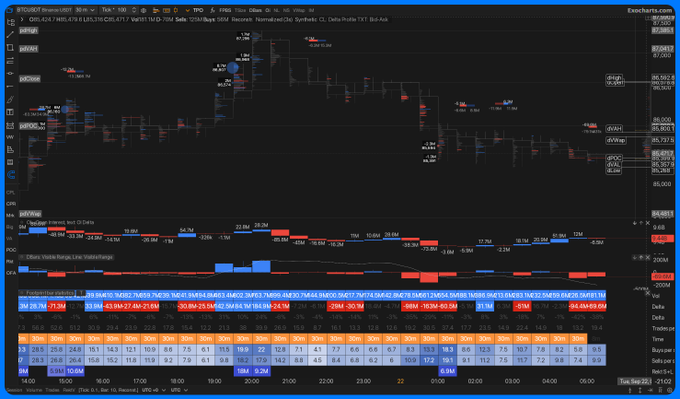Toggle IM indicator in top toolbar
The height and width of the screenshot is (399, 680).
(311, 10)
